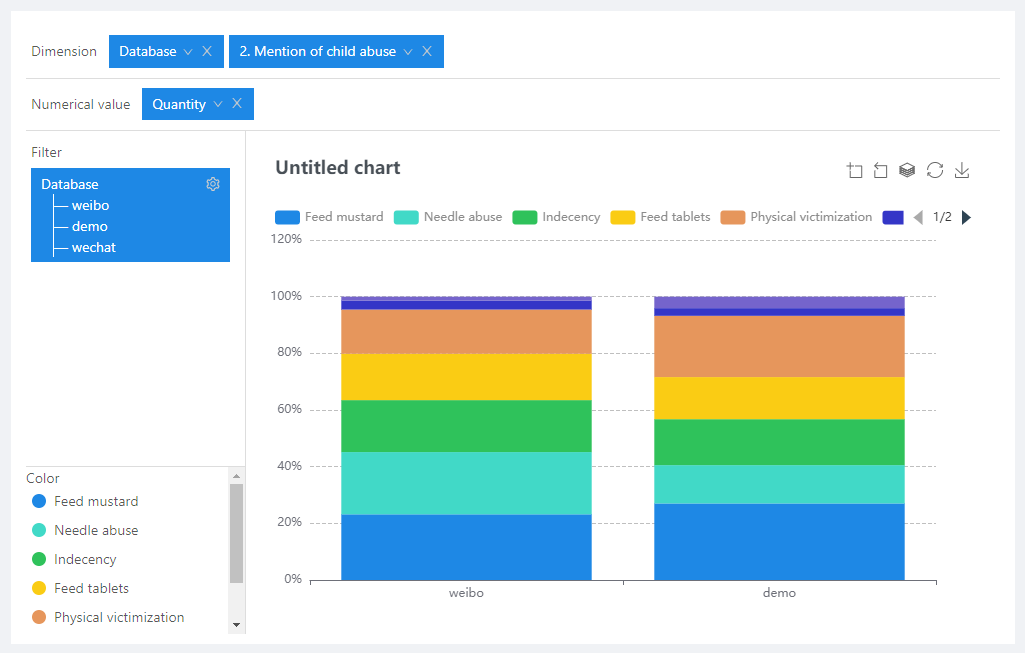The width and height of the screenshot is (1025, 653).
Task: Remove the Mention of child abuse dimension
Action: 427,52
